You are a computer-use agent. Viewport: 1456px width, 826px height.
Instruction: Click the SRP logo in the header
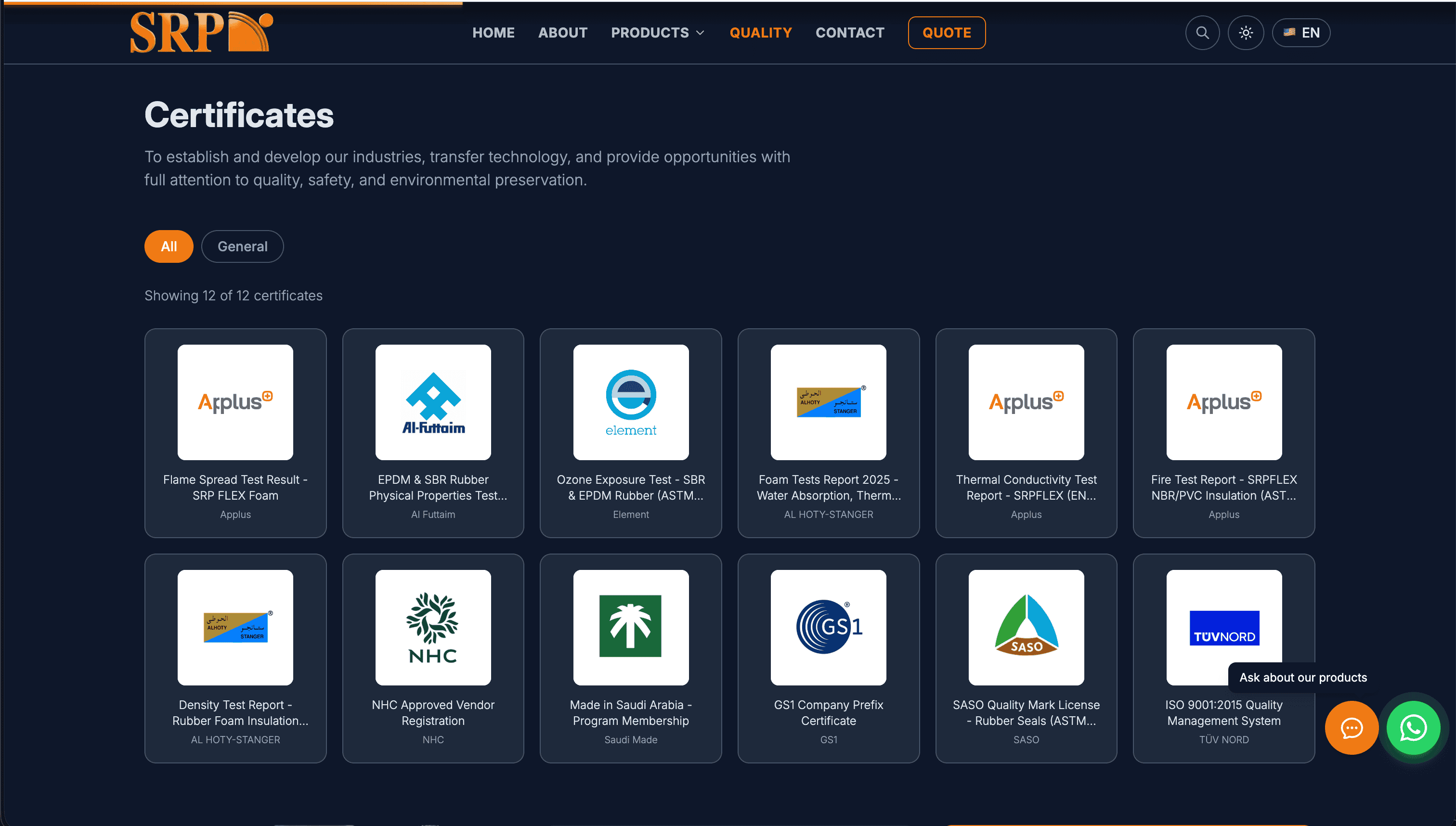201,32
